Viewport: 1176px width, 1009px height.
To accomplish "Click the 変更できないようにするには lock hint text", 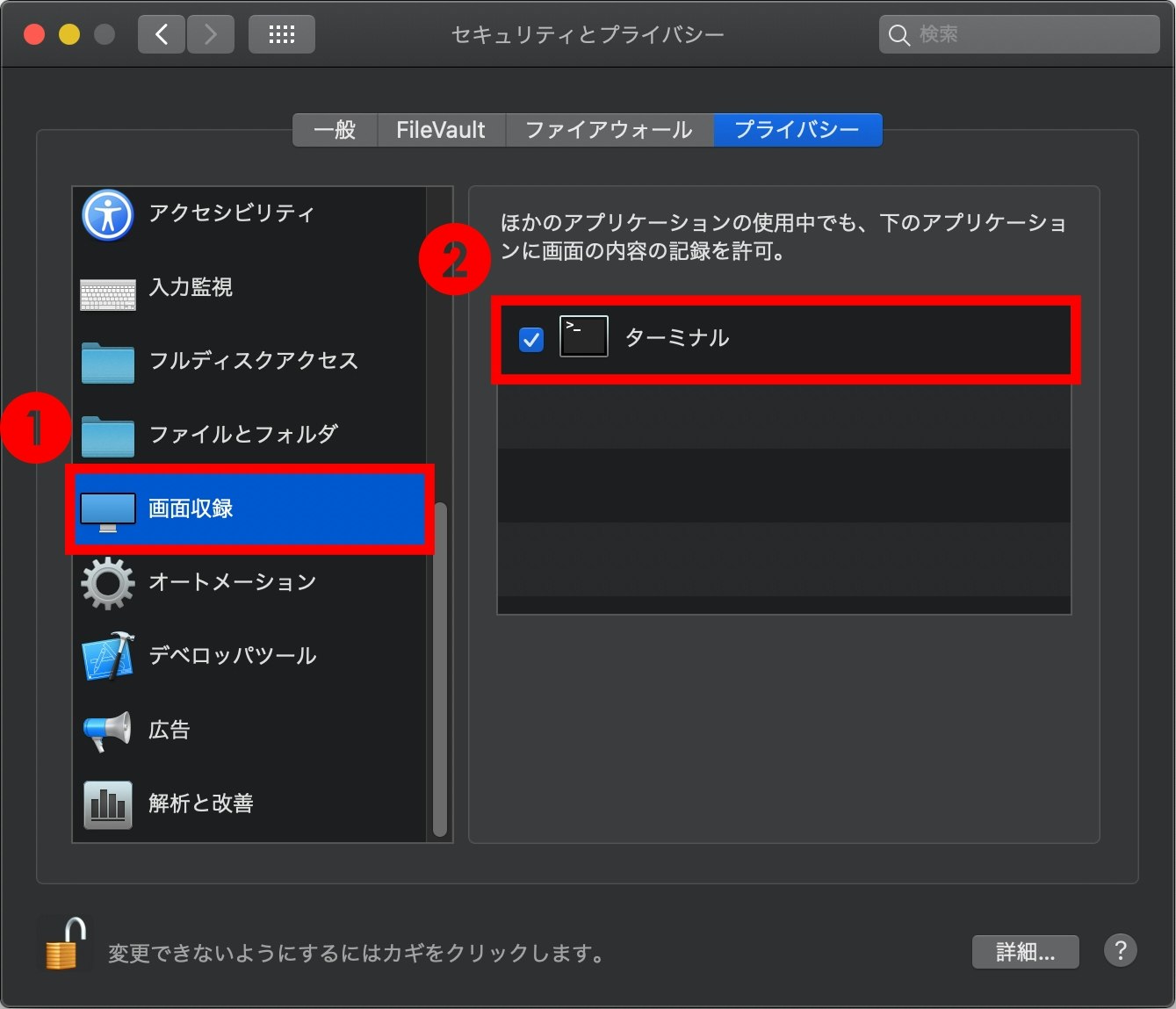I will [x=359, y=954].
